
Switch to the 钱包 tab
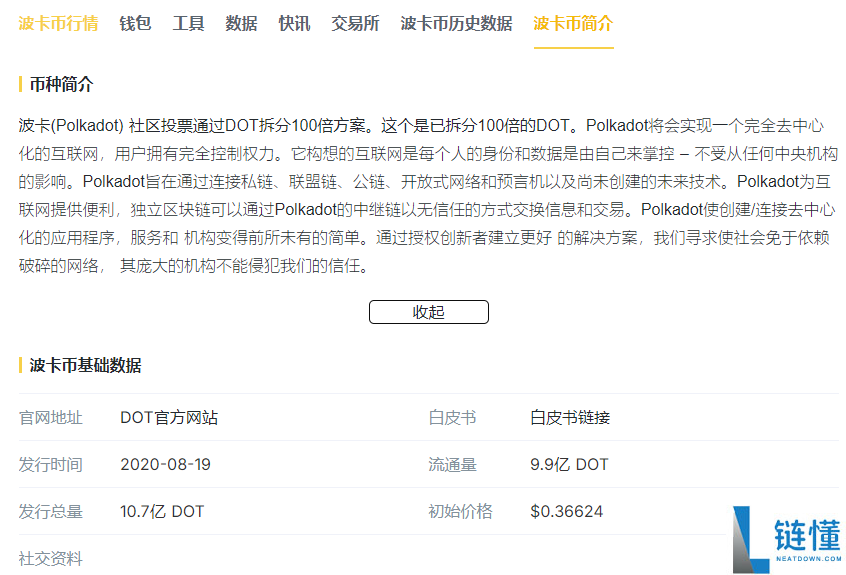click(x=135, y=23)
